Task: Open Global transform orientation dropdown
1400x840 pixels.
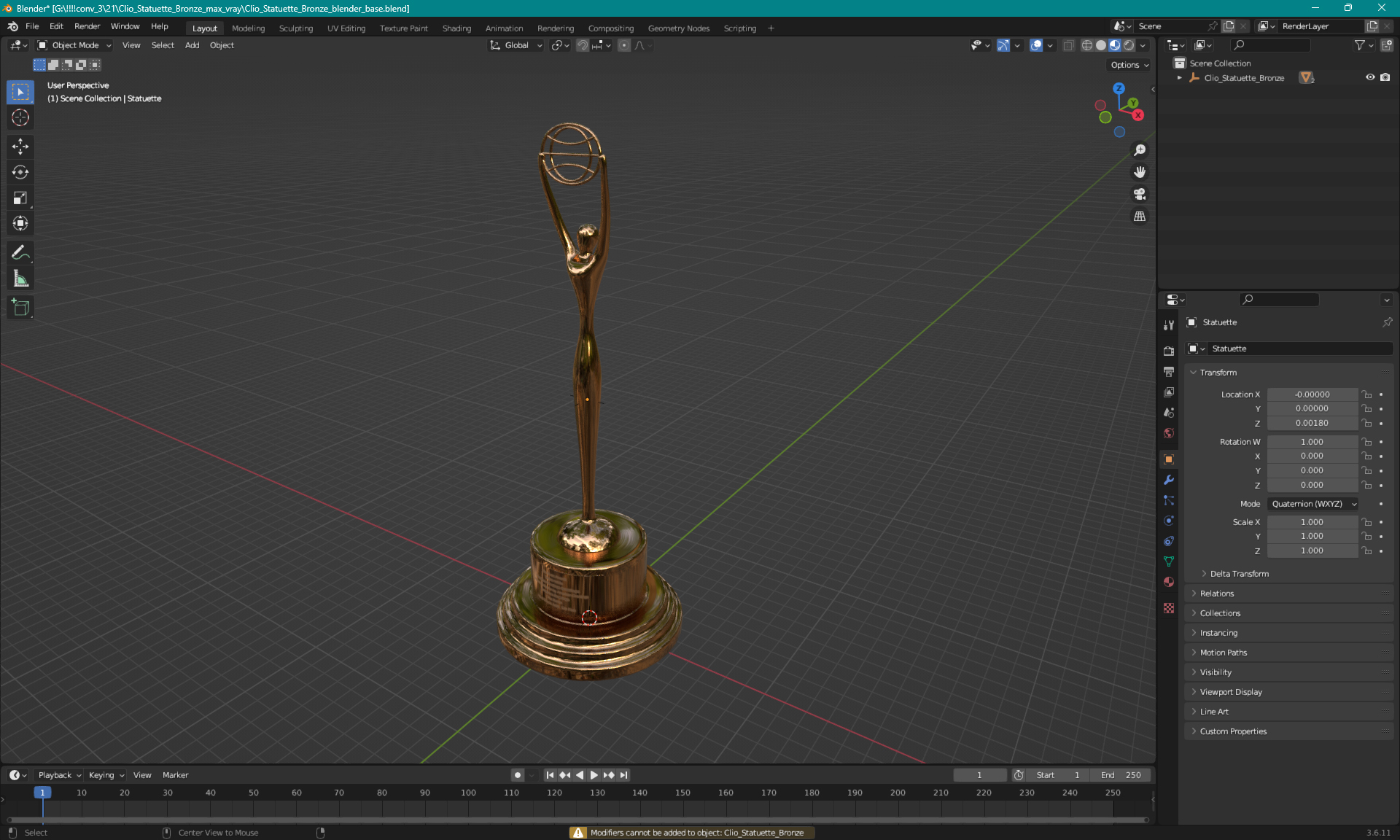Action: pos(516,45)
